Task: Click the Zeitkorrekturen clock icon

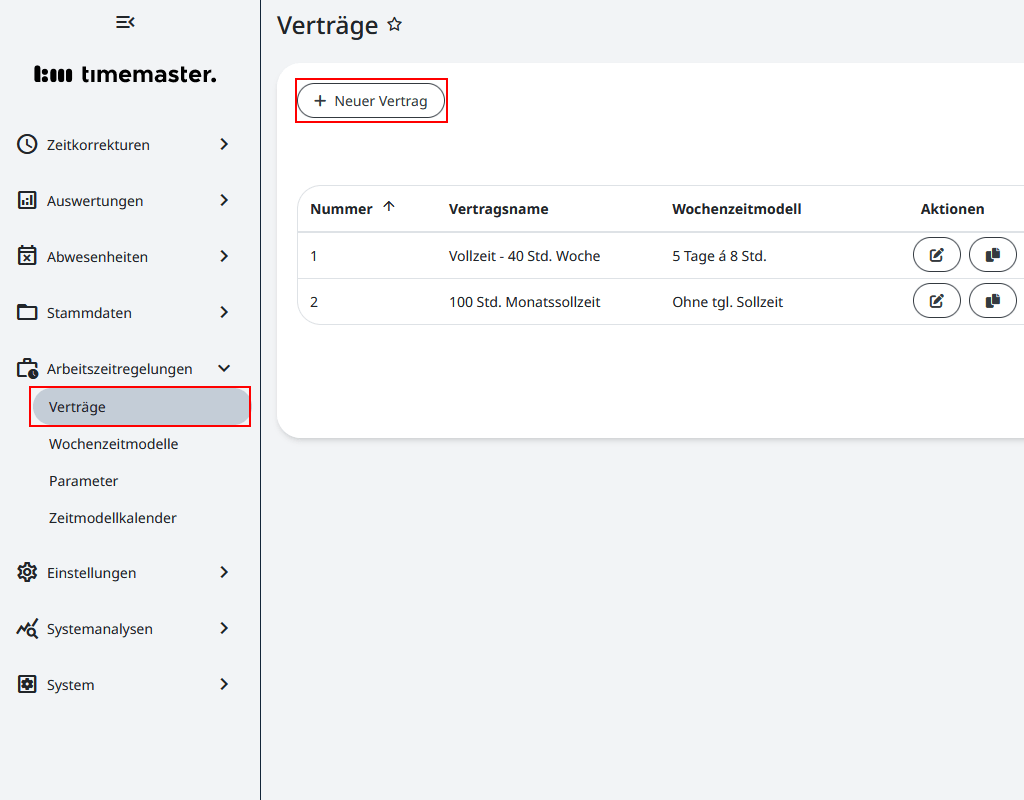Action: tap(27, 144)
